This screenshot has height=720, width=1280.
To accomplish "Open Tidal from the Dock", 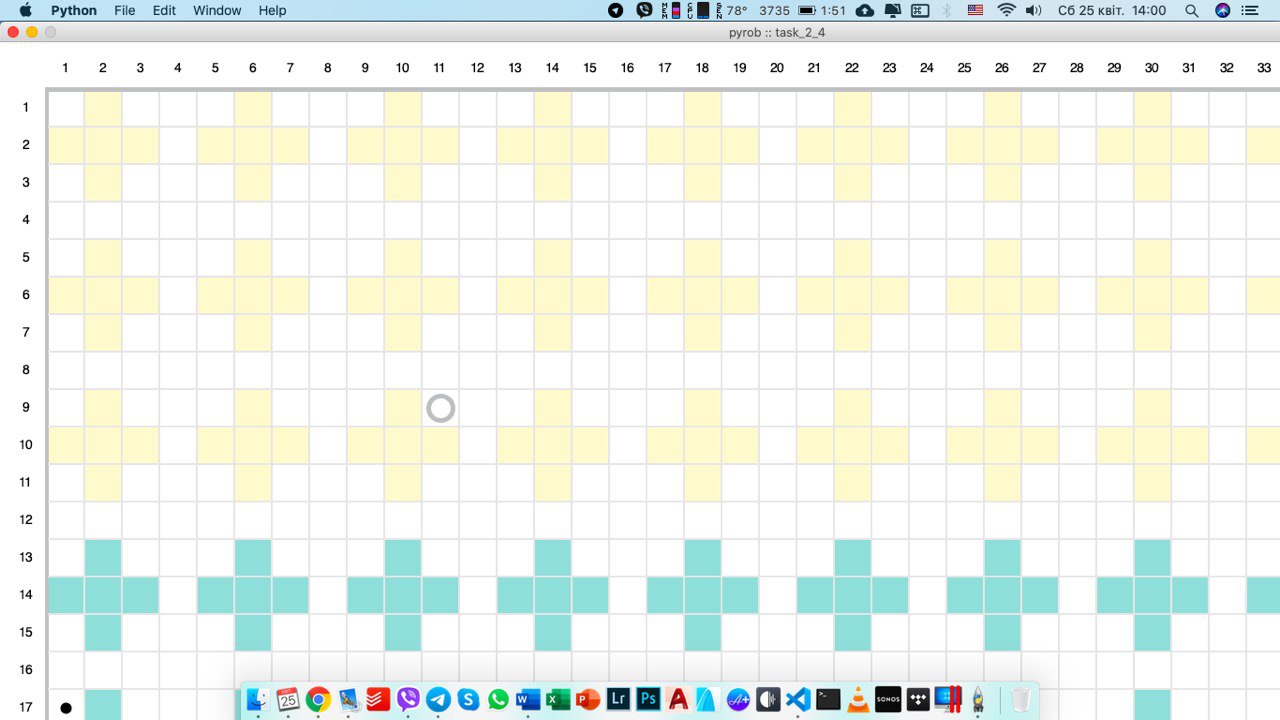I will tap(918, 700).
